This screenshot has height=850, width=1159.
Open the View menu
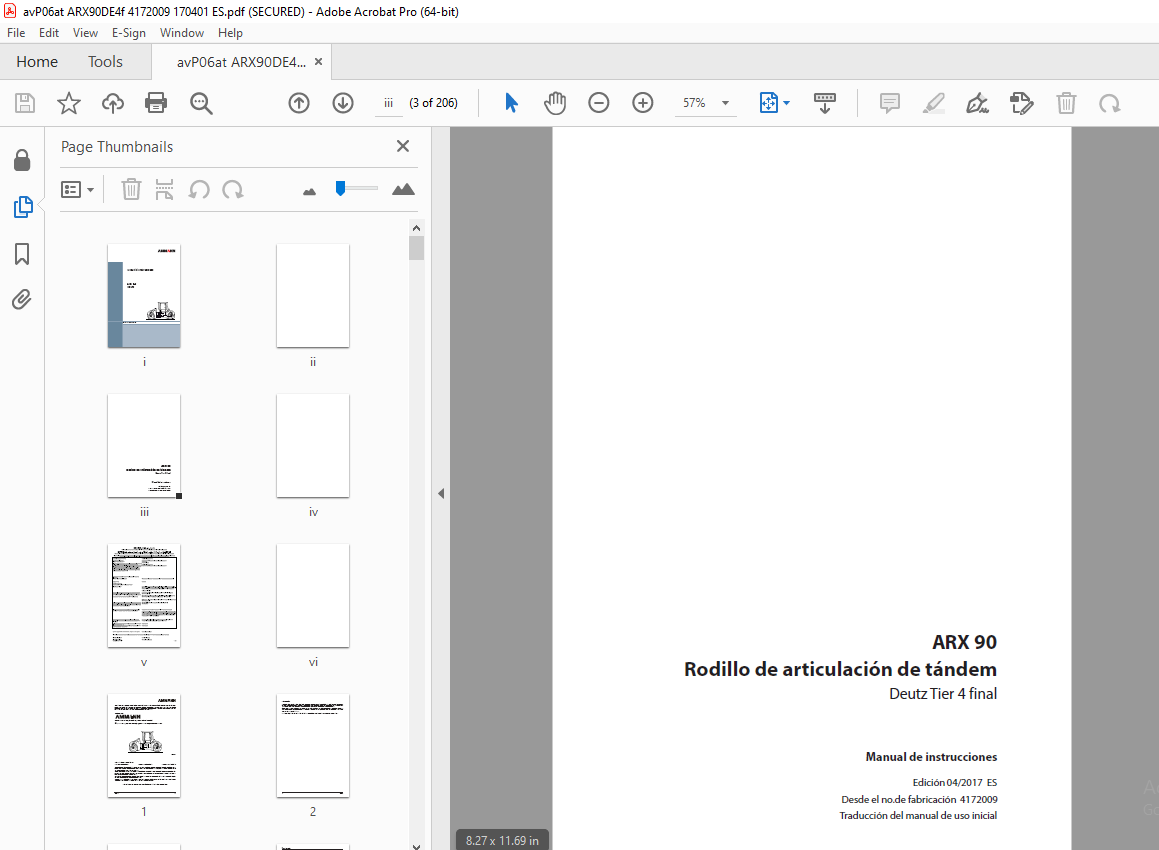click(85, 33)
